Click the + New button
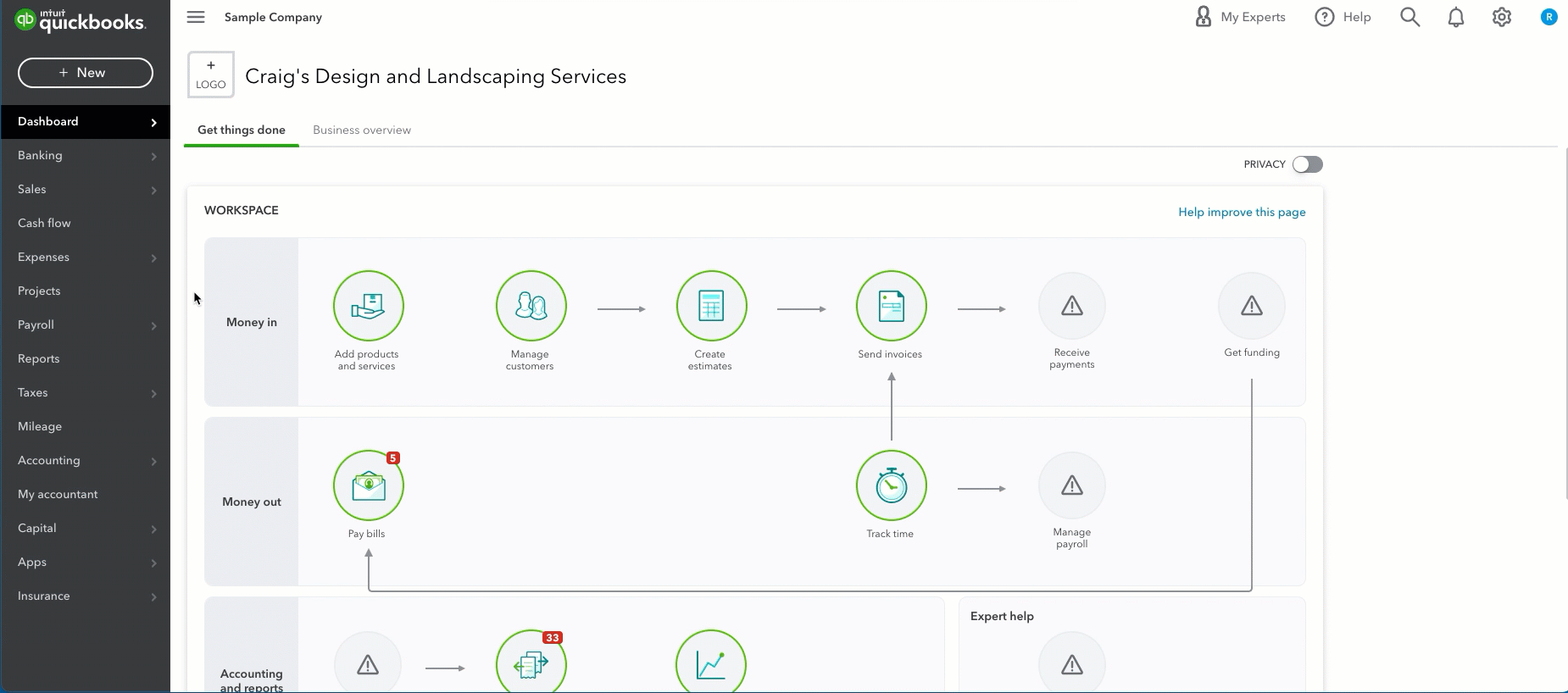The image size is (1568, 693). (x=86, y=73)
